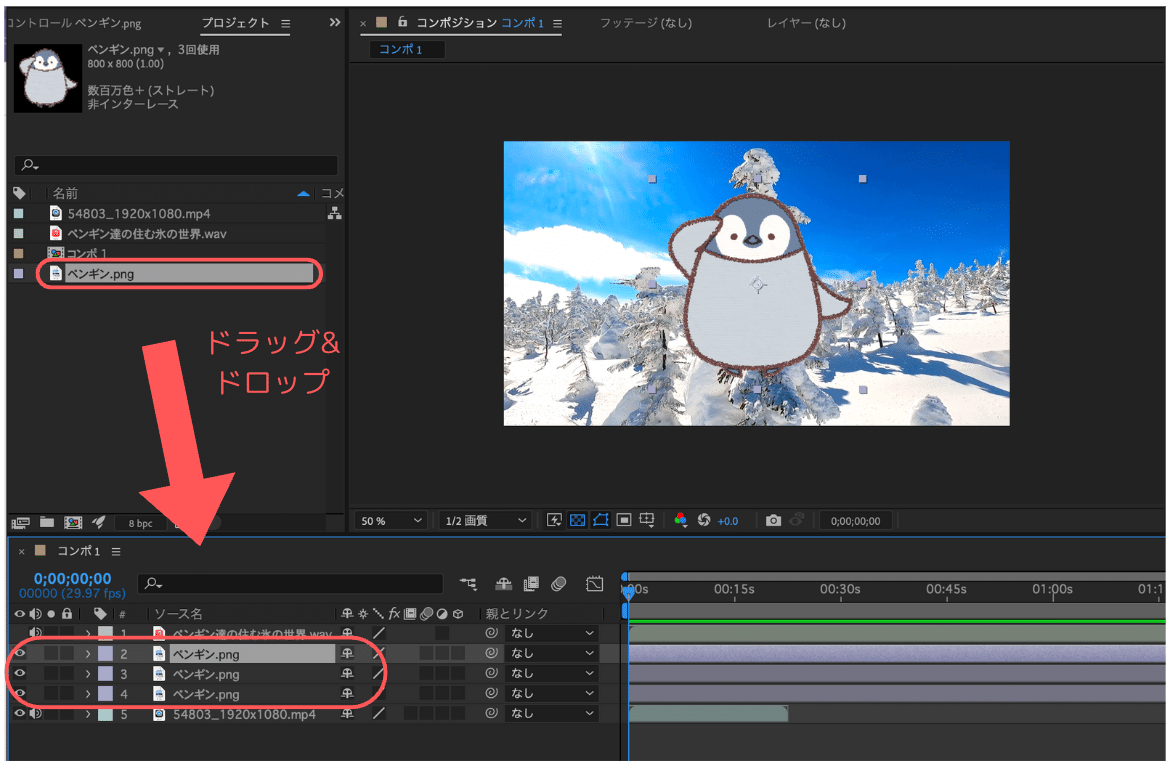Viewport: 1170px width, 772px height.
Task: Select 54803_1920x1080.mp4 in Project panel
Action: (139, 213)
